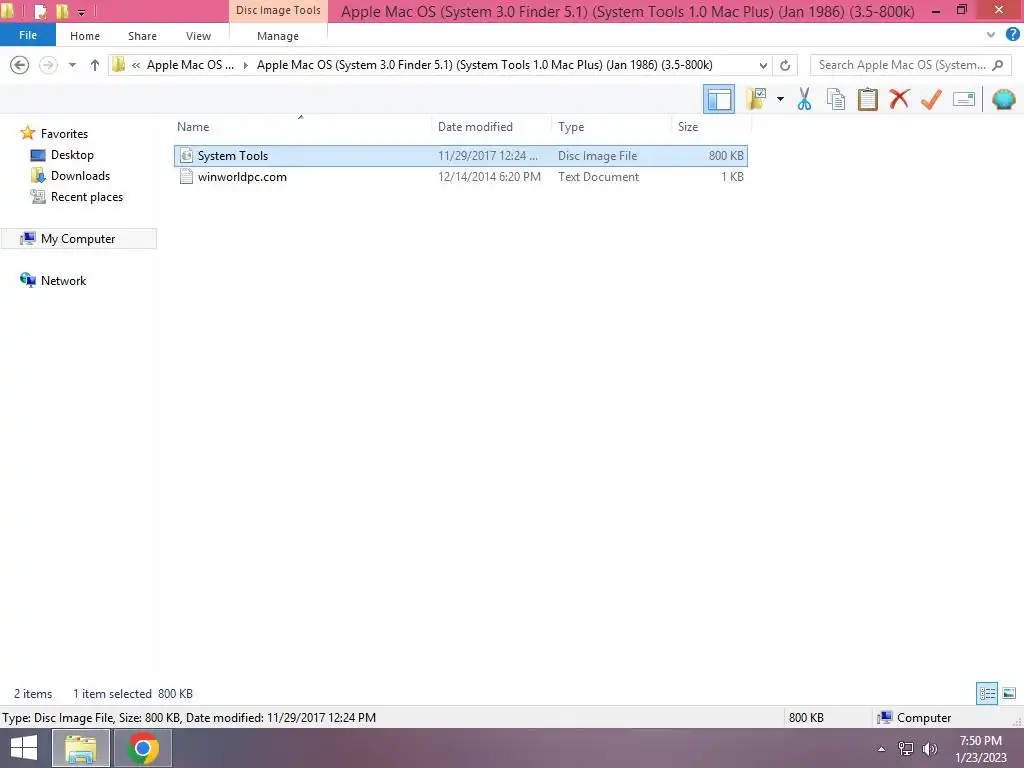This screenshot has height=768, width=1024.
Task: Click the teal shell icon in toolbar
Action: (1003, 99)
